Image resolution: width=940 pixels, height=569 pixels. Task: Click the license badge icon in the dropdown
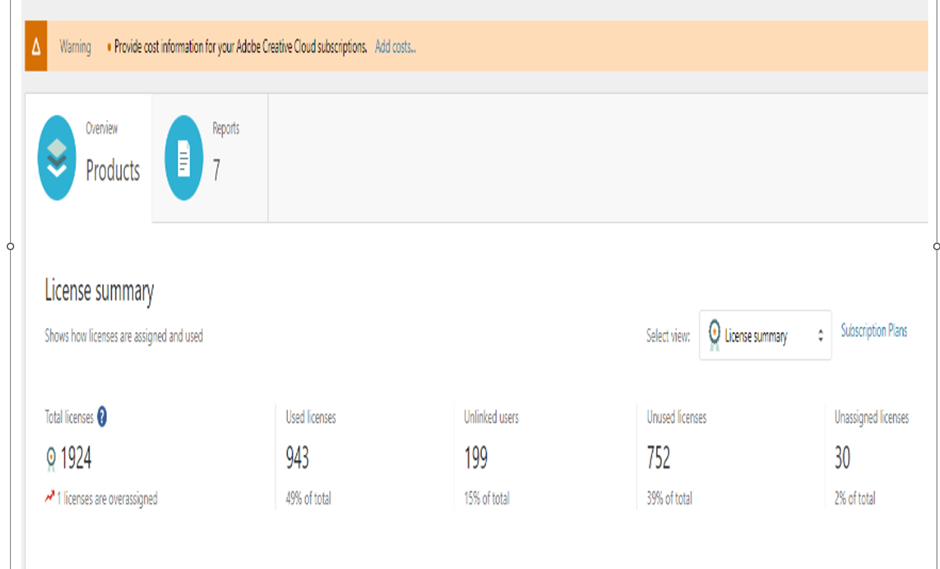click(714, 335)
